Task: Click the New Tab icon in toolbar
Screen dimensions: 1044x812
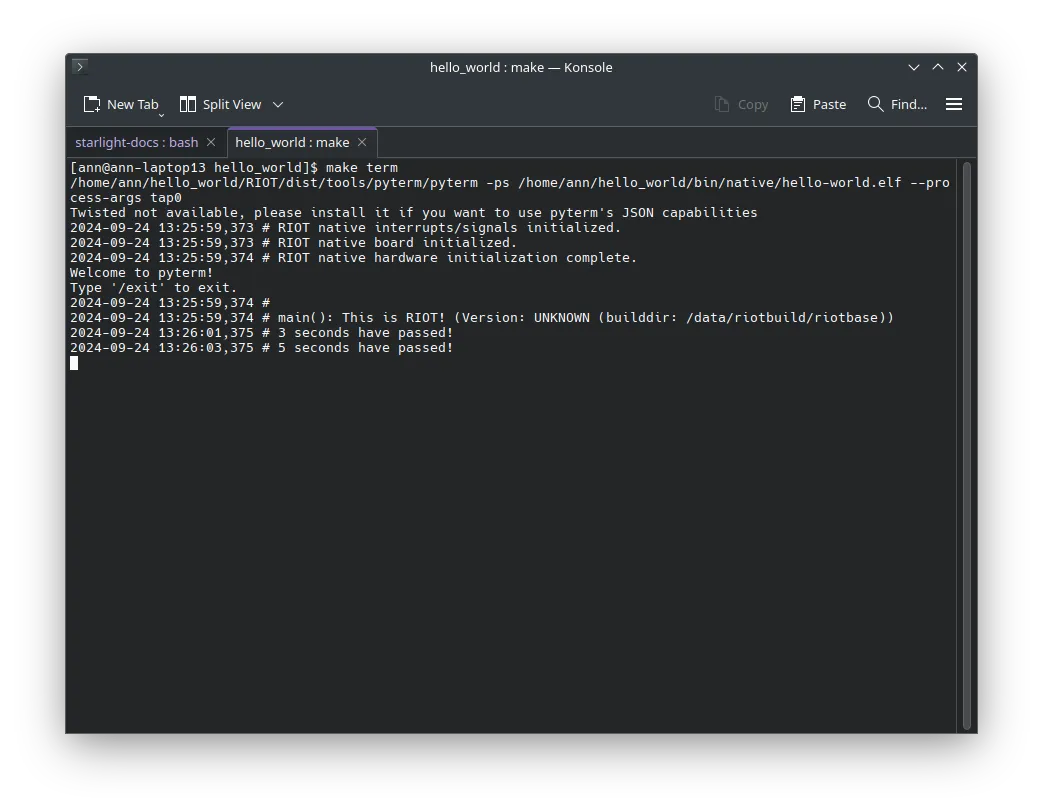Action: click(92, 104)
